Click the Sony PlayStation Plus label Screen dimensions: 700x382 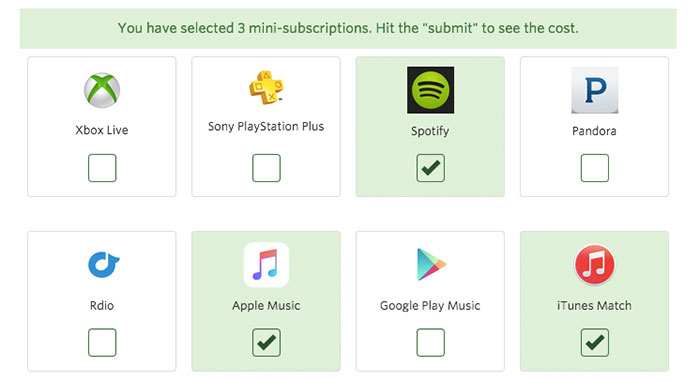pyautogui.click(x=266, y=127)
